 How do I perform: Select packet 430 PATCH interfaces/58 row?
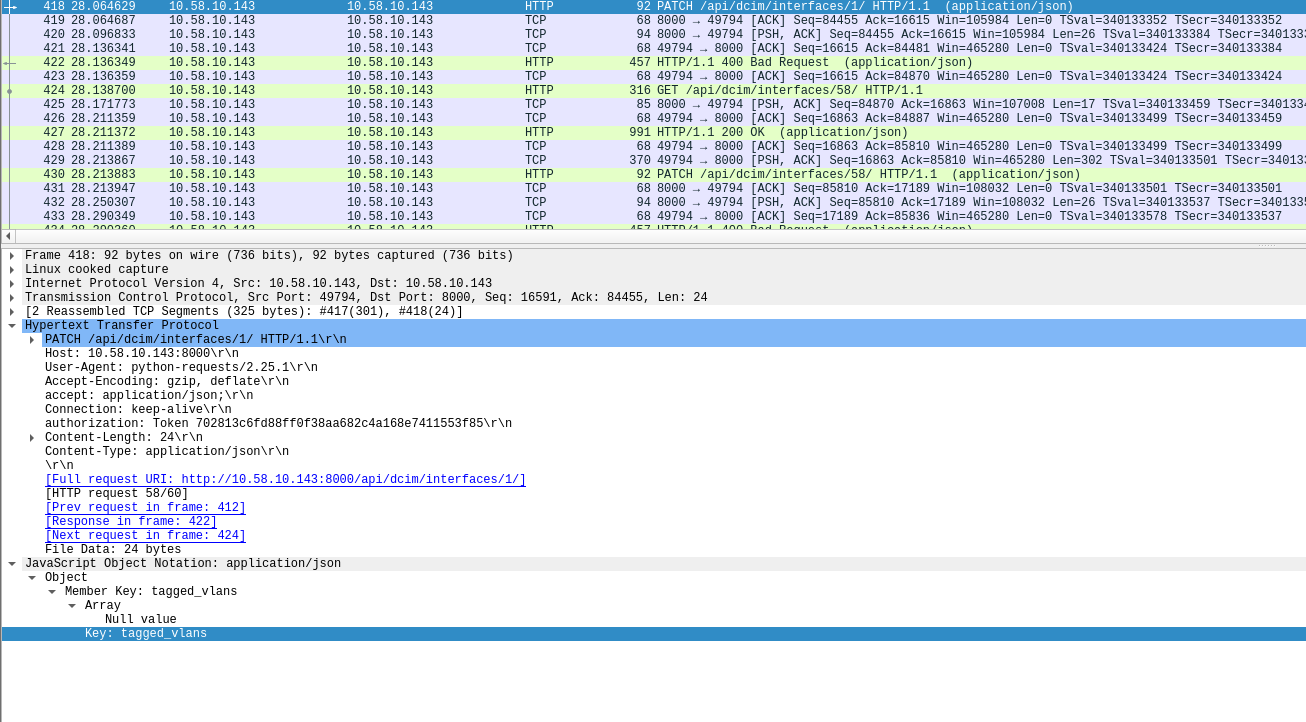coord(653,175)
